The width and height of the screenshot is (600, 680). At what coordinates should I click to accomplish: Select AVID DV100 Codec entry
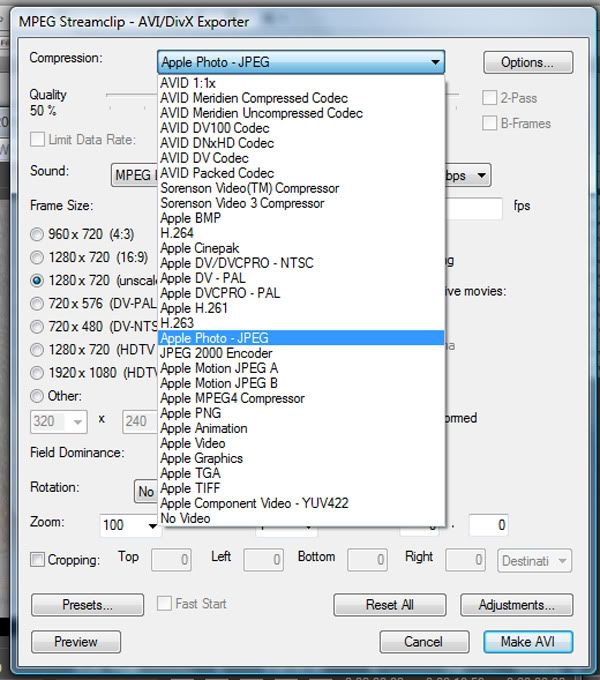(301, 128)
